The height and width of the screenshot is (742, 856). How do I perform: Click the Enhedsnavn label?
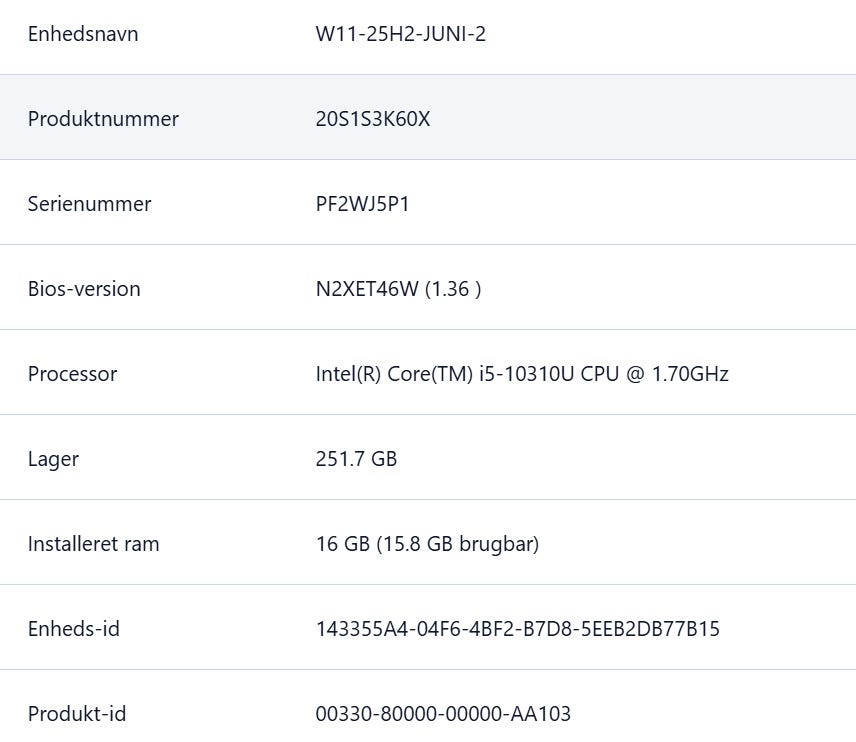83,34
